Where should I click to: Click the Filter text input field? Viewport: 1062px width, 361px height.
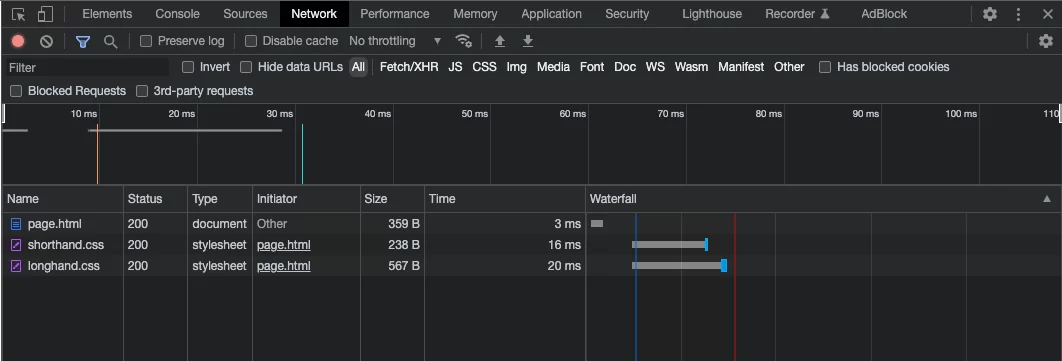[x=87, y=68]
